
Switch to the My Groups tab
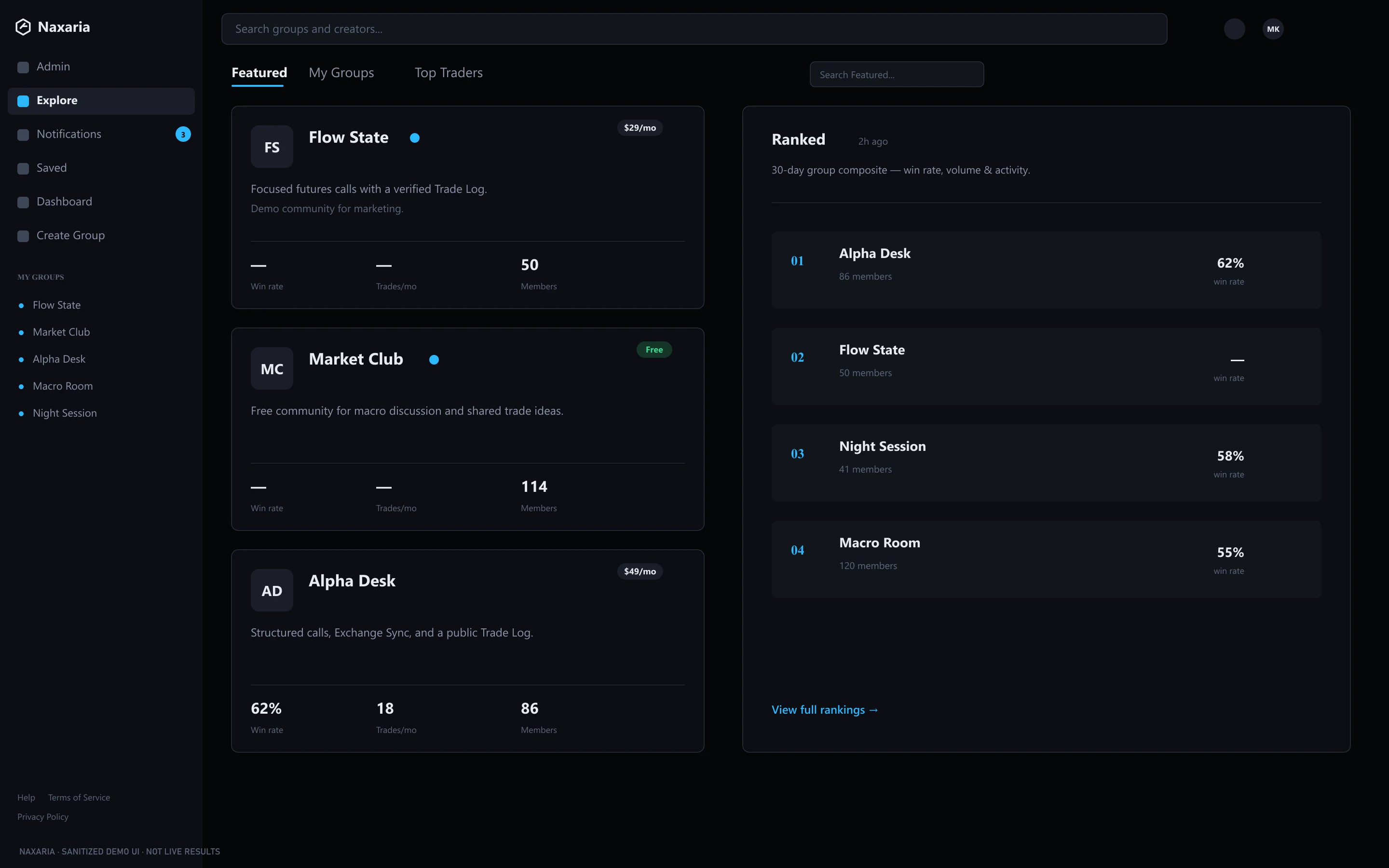click(341, 73)
